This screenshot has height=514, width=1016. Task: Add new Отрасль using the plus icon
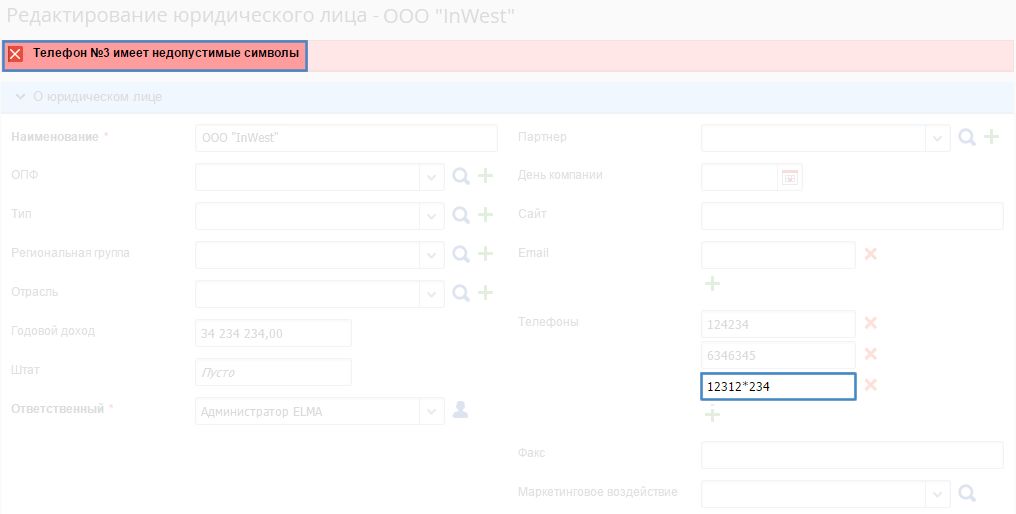[x=485, y=293]
